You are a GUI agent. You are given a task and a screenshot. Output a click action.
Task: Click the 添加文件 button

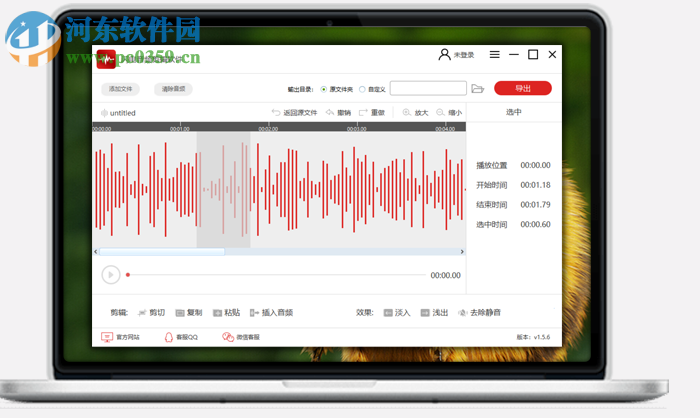click(x=121, y=89)
